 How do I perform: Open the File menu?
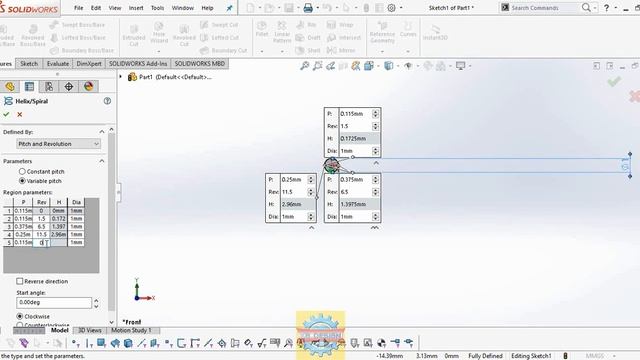click(78, 8)
